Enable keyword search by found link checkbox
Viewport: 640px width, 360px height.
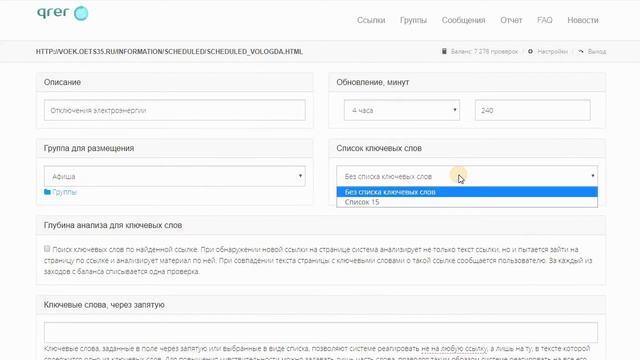[x=47, y=249]
